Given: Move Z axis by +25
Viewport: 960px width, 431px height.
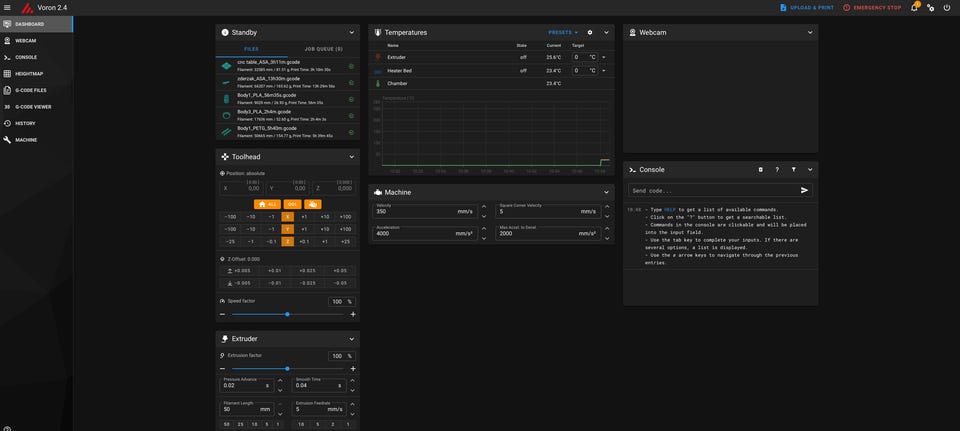Looking at the screenshot, I should [x=345, y=241].
